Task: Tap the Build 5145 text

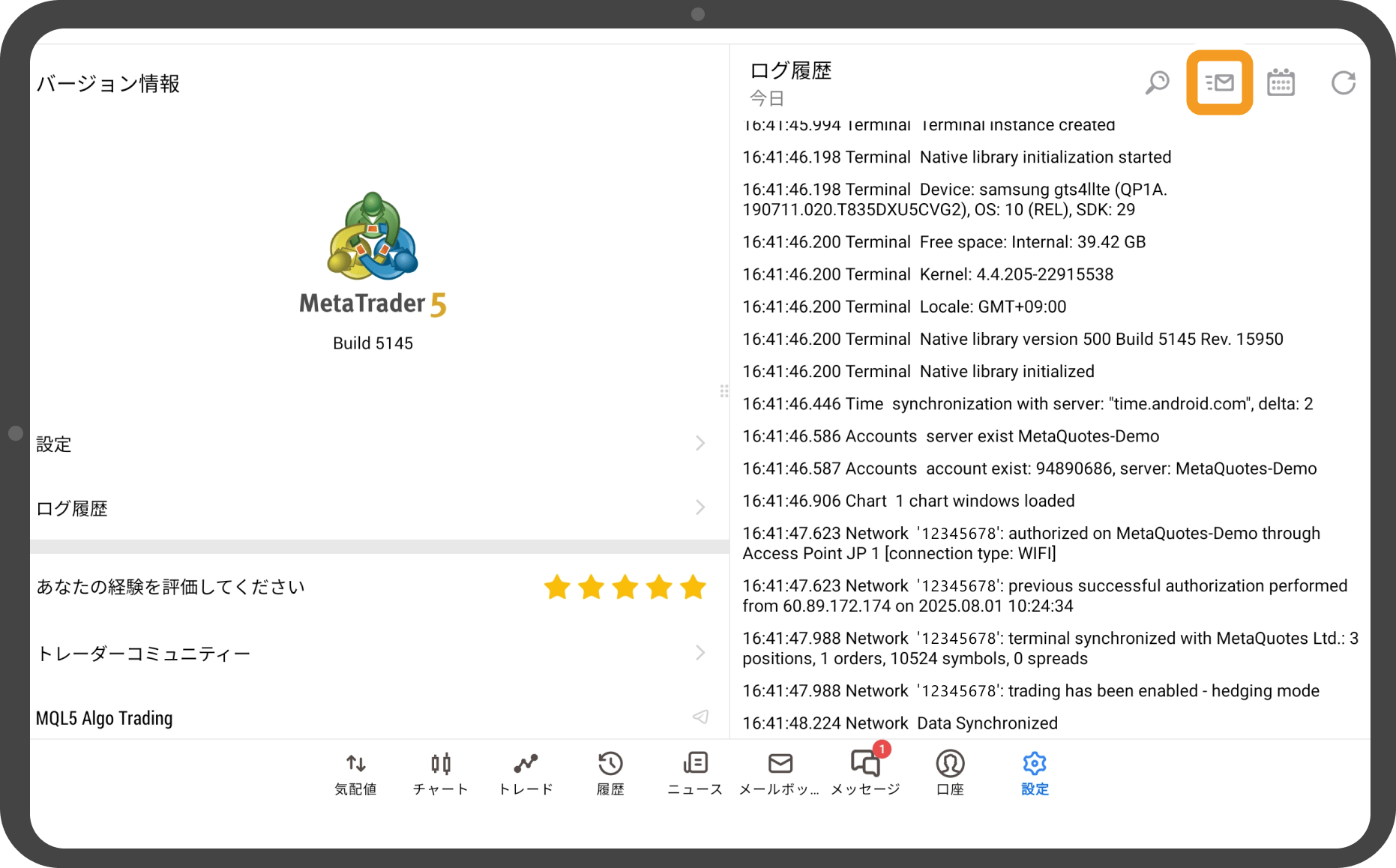Action: 373,343
